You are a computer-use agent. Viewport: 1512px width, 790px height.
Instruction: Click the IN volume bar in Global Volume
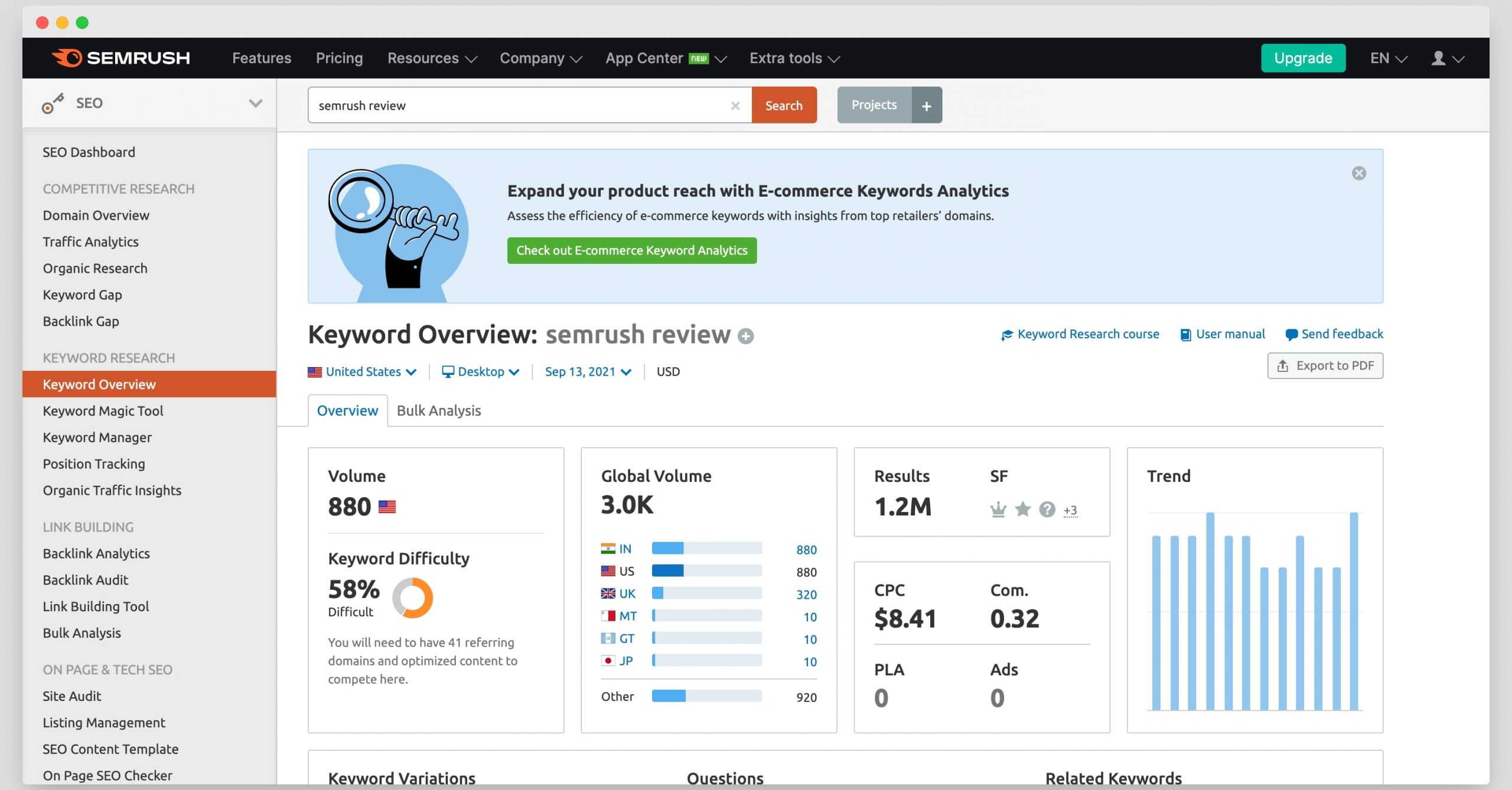(707, 549)
